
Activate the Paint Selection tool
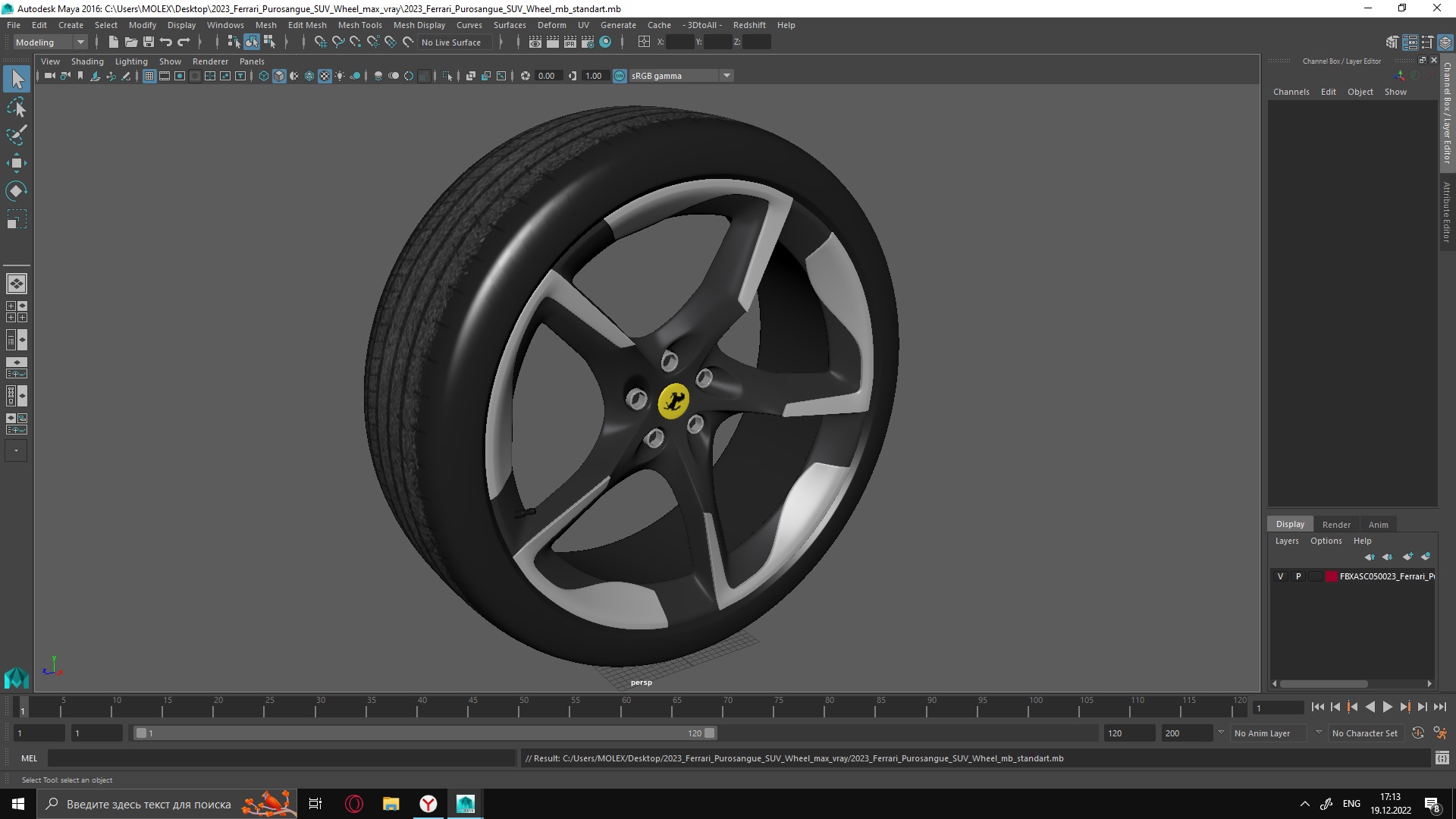(x=17, y=135)
